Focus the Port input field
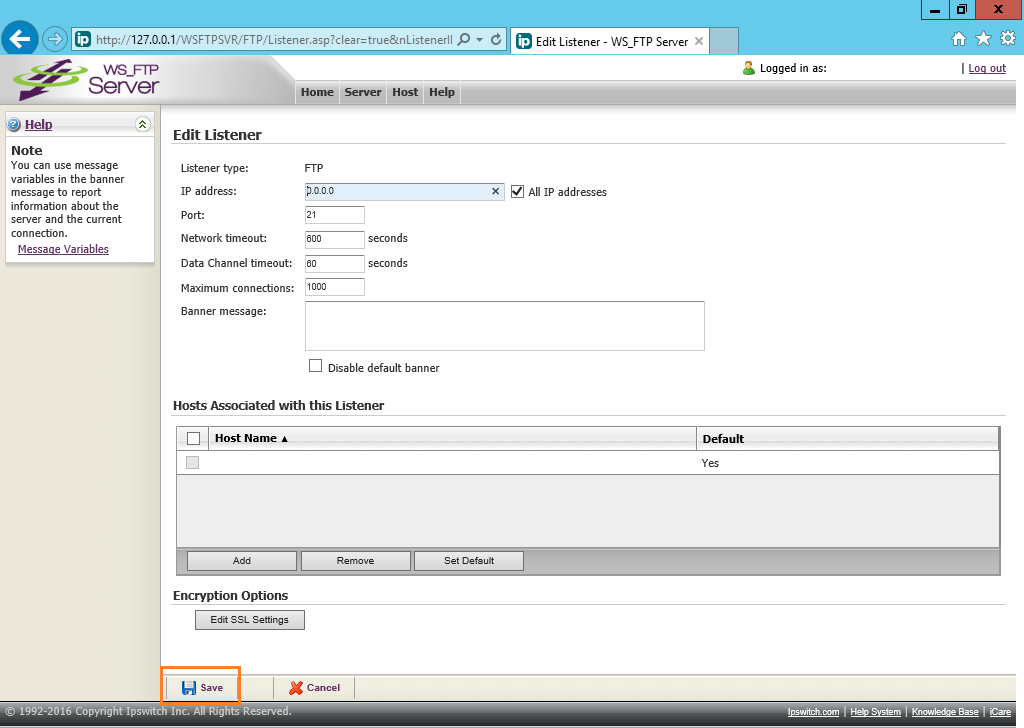The height and width of the screenshot is (728, 1024). (x=334, y=215)
